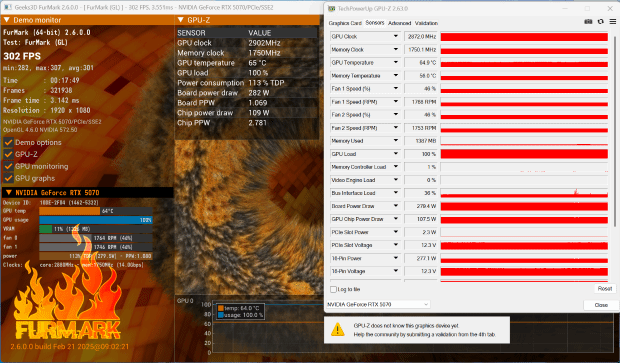
Task: Take a GPU-Z screenshot with camera icon
Action: click(588, 22)
